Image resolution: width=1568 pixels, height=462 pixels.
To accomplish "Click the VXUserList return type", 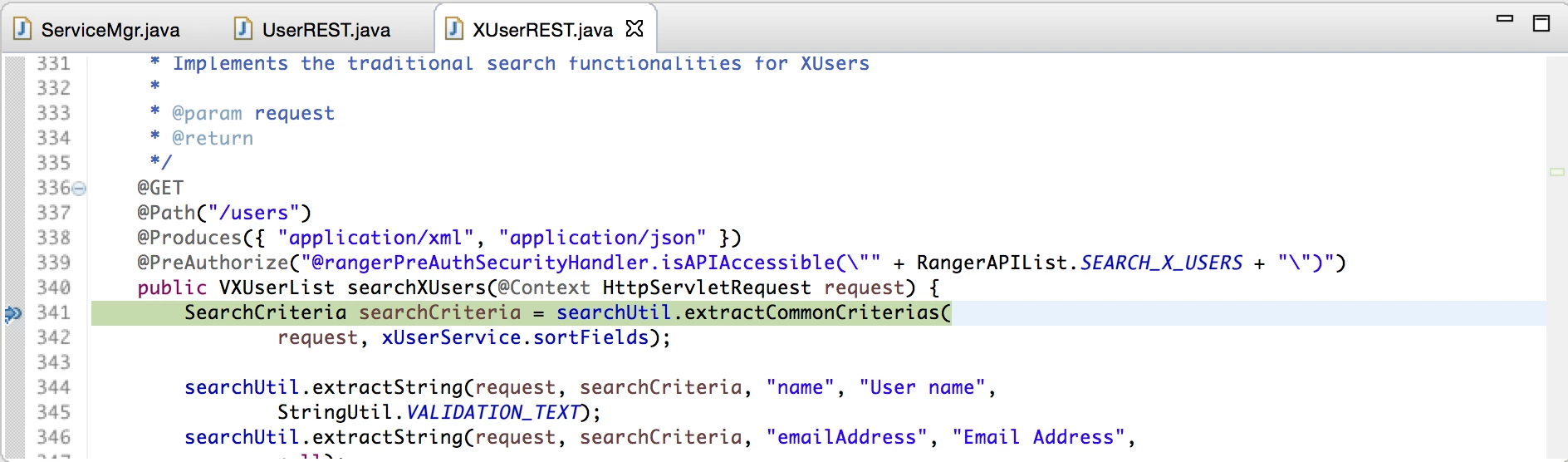I will pos(277,288).
